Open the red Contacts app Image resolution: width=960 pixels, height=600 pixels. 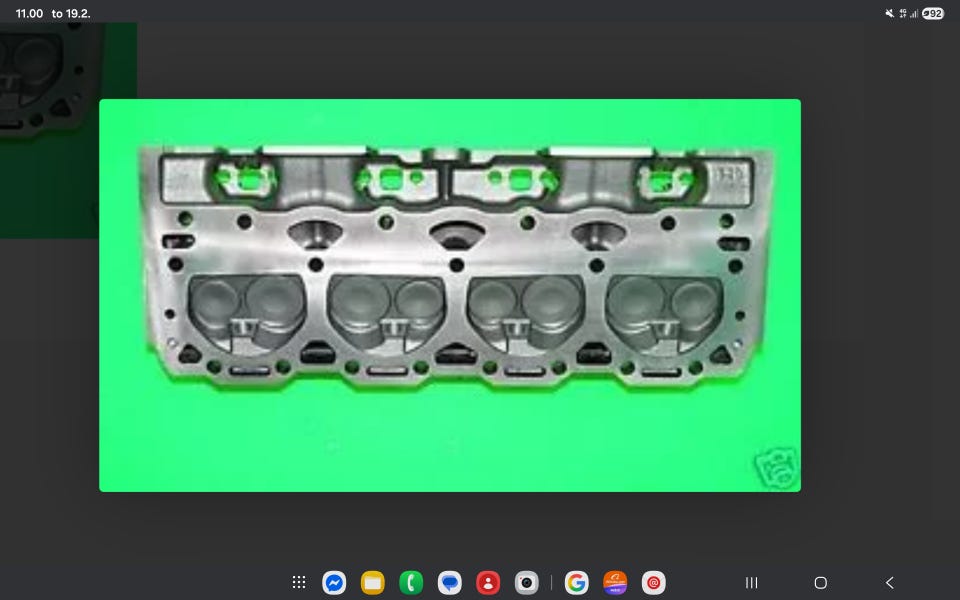click(x=488, y=582)
